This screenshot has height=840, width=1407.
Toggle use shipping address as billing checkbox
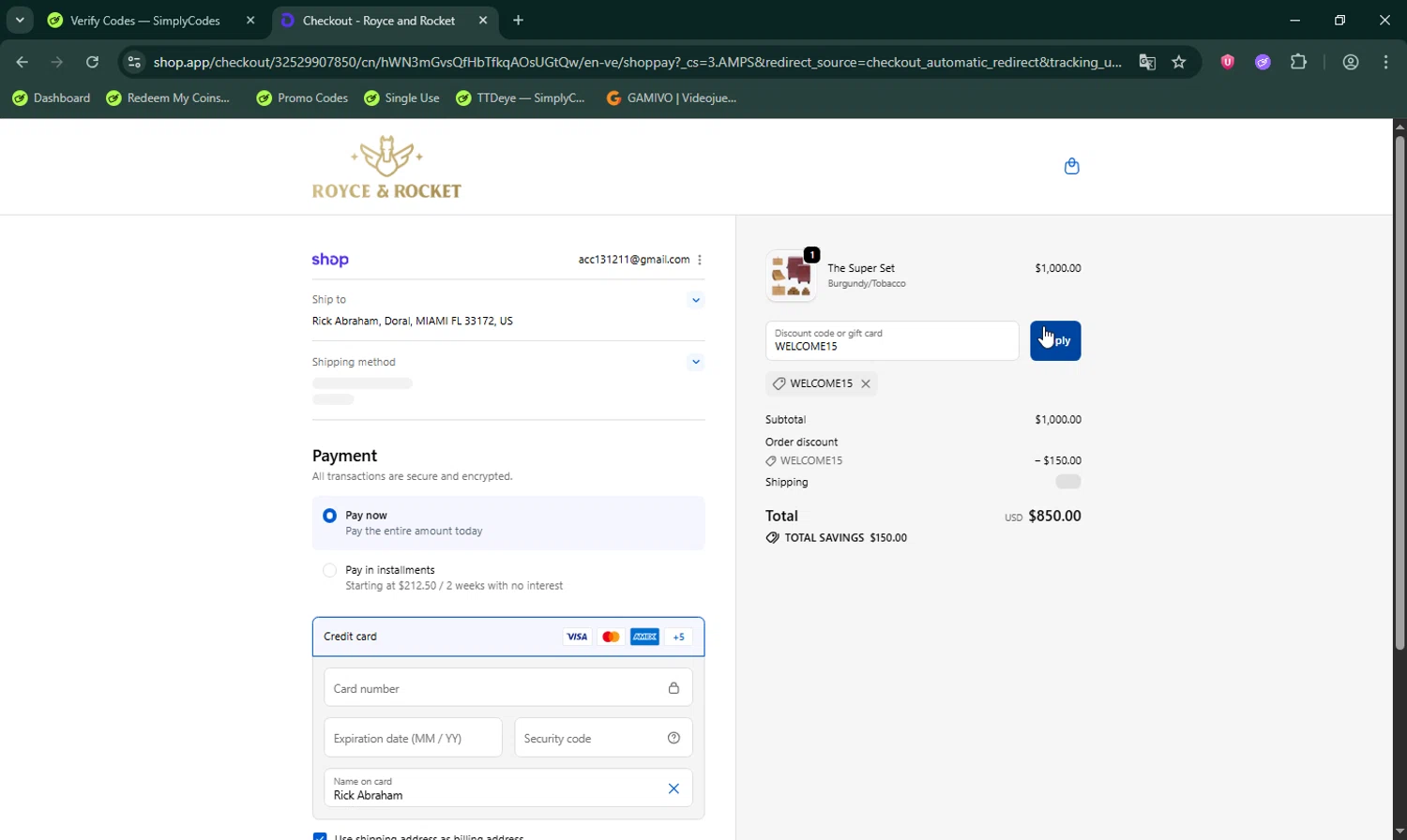(x=320, y=836)
